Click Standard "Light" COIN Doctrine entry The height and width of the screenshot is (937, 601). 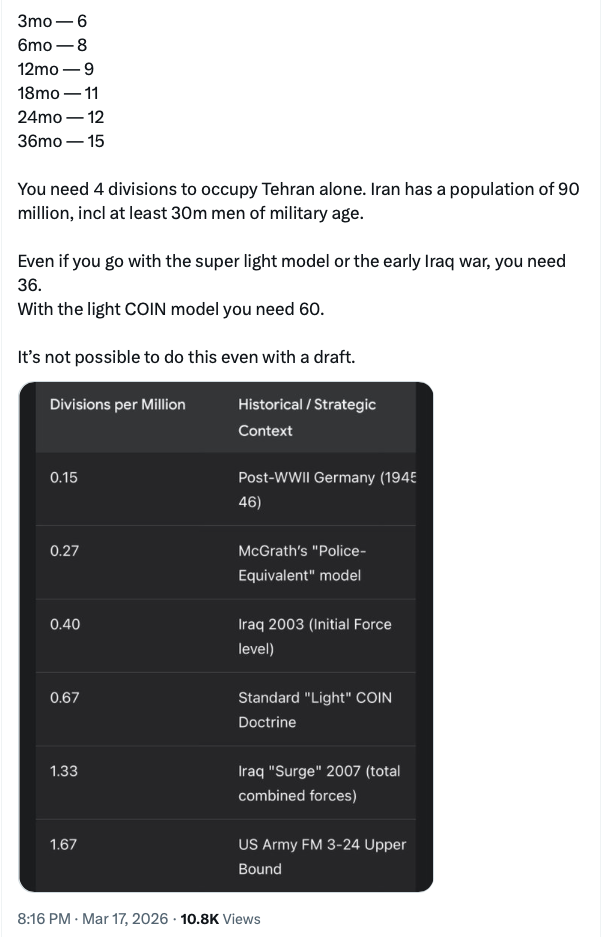coord(315,709)
